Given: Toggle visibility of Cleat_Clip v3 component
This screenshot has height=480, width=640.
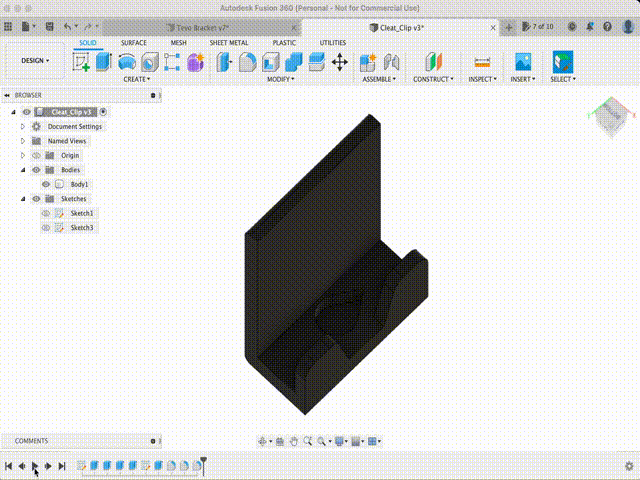Looking at the screenshot, I should [27, 112].
